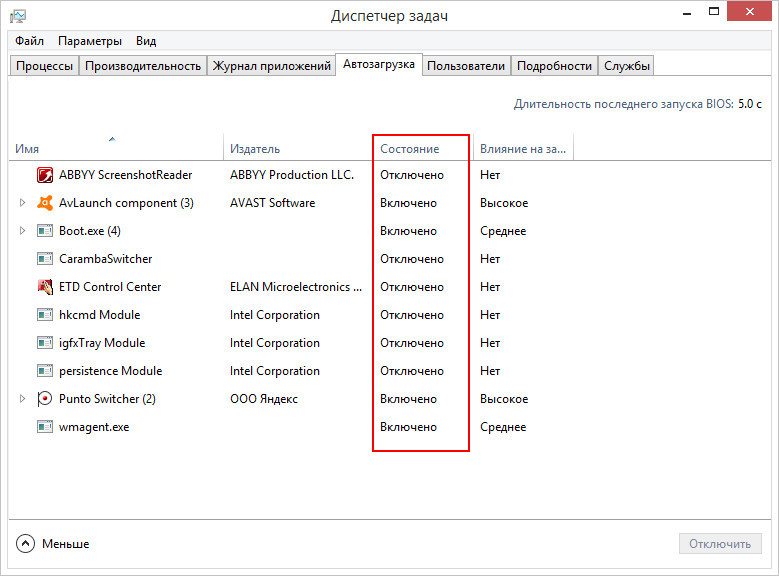This screenshot has width=779, height=576.
Task: Click Включено status of AvLaunch component
Action: click(x=408, y=203)
